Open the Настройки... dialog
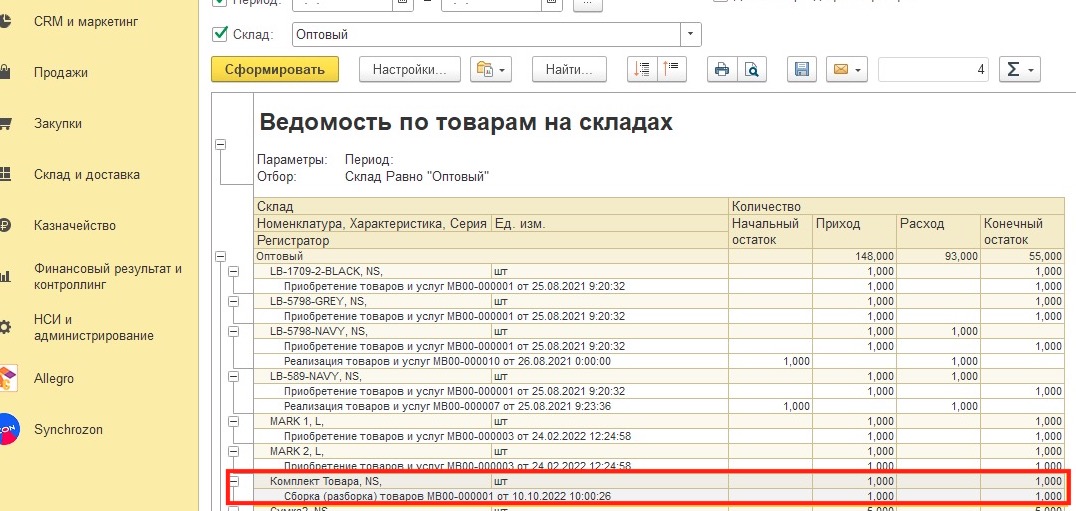 click(410, 69)
